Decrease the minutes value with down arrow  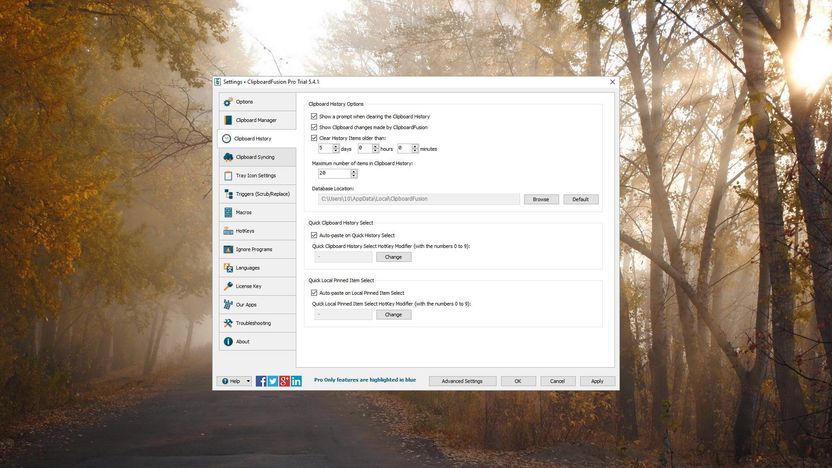click(x=415, y=151)
